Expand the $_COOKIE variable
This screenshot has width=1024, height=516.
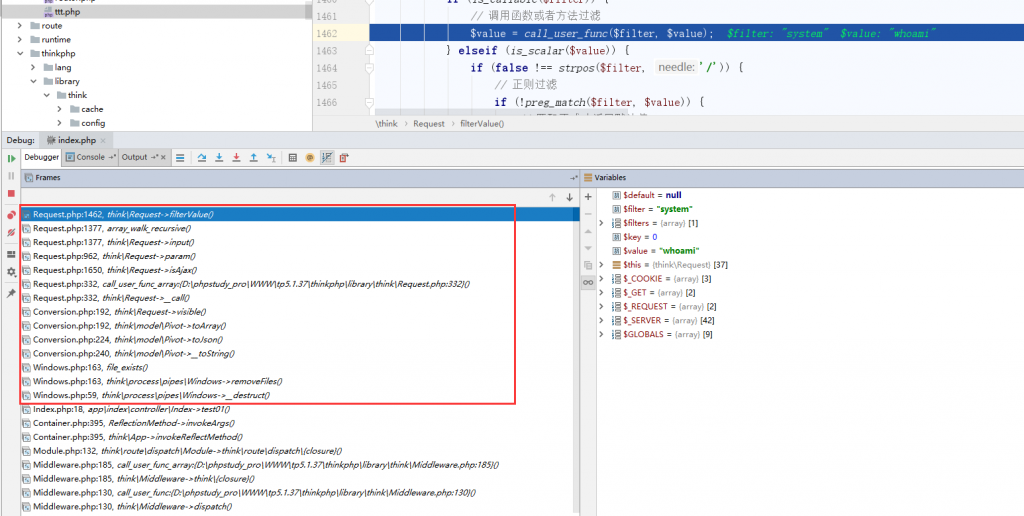pos(601,278)
